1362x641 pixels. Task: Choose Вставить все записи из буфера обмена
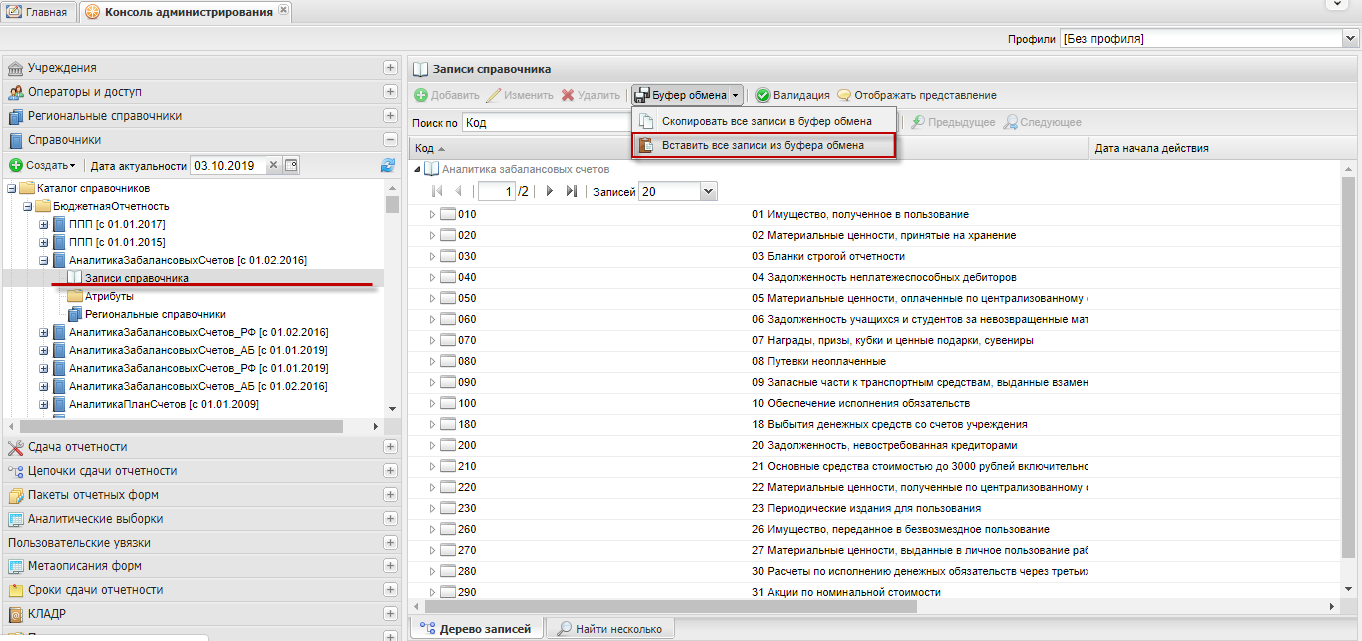pyautogui.click(x=762, y=145)
